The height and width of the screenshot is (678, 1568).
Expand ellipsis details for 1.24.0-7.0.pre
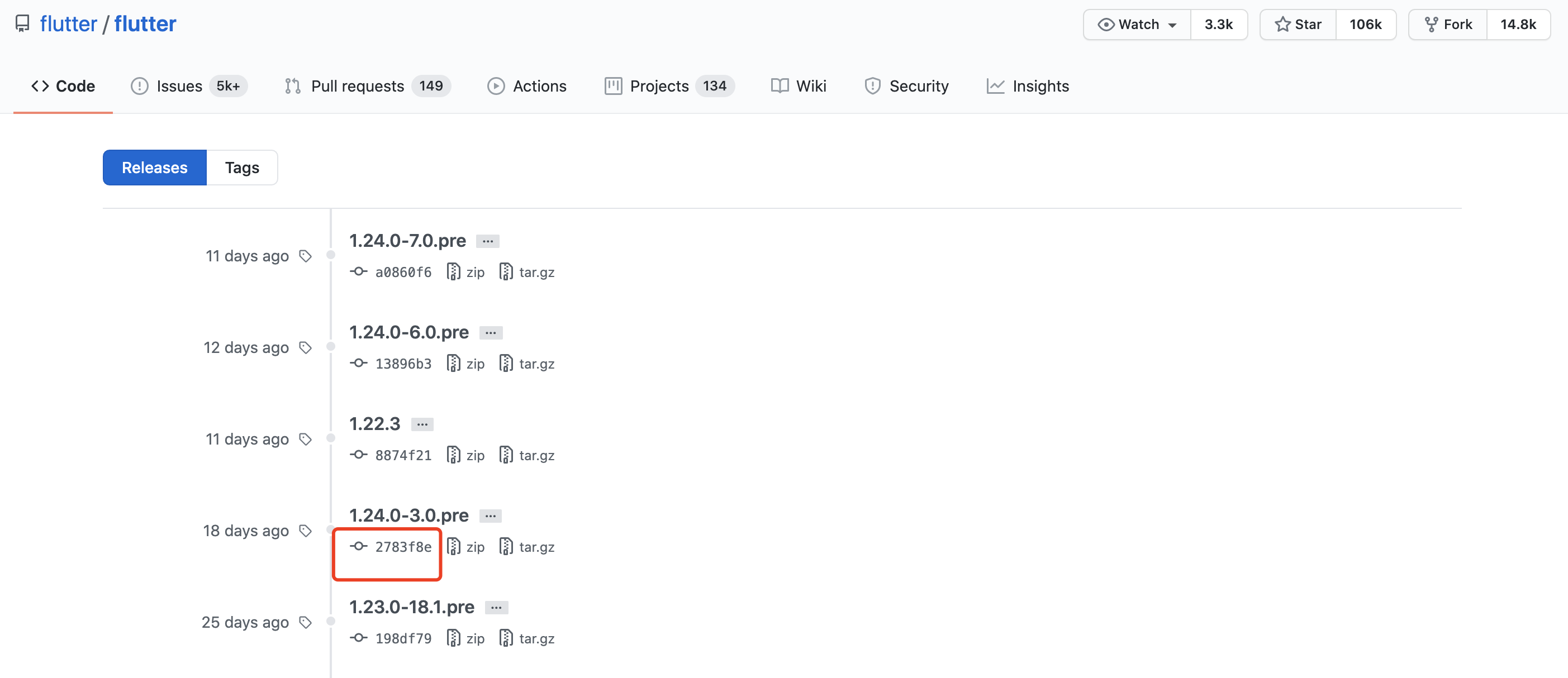click(x=488, y=241)
